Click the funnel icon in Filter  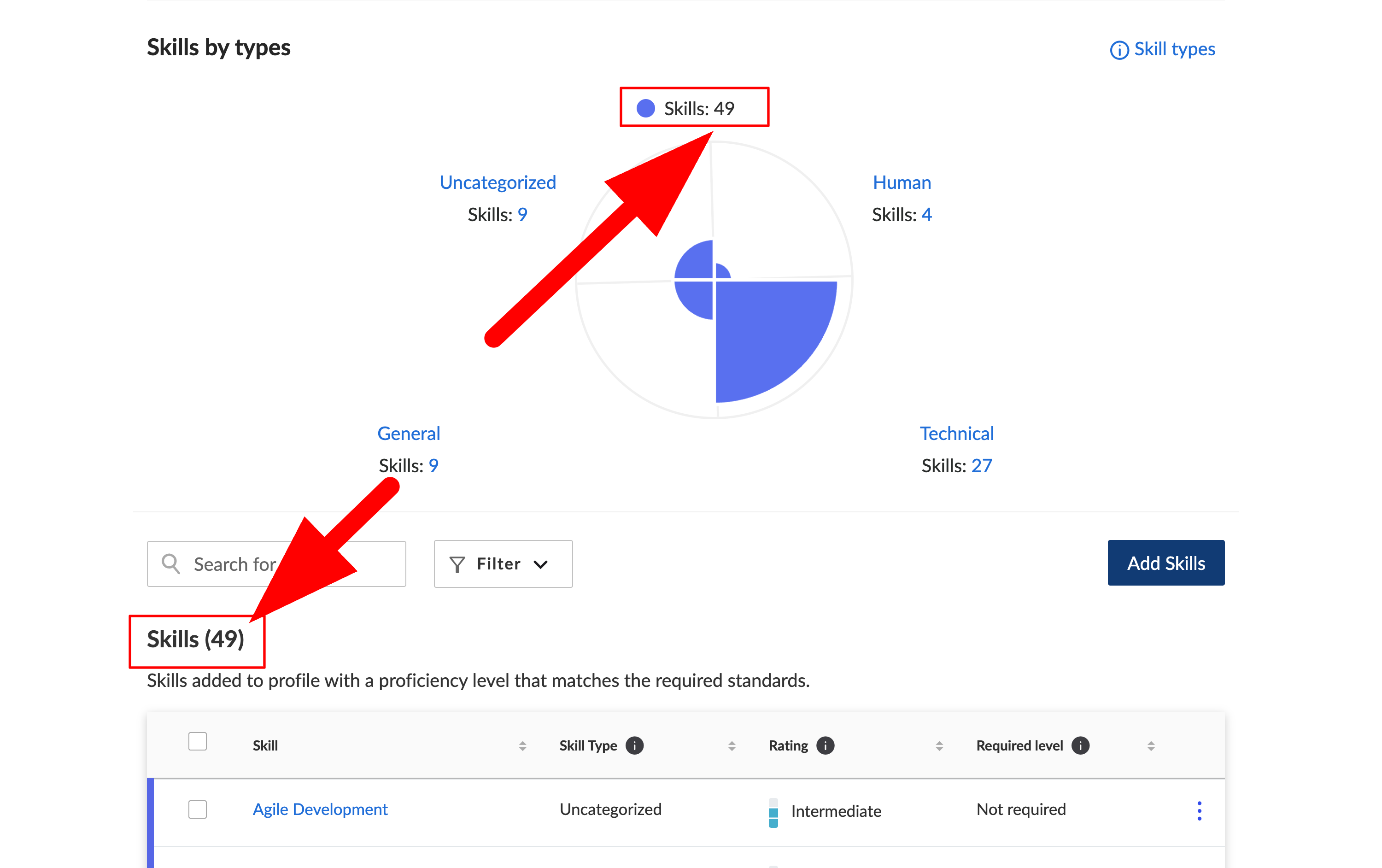457,564
